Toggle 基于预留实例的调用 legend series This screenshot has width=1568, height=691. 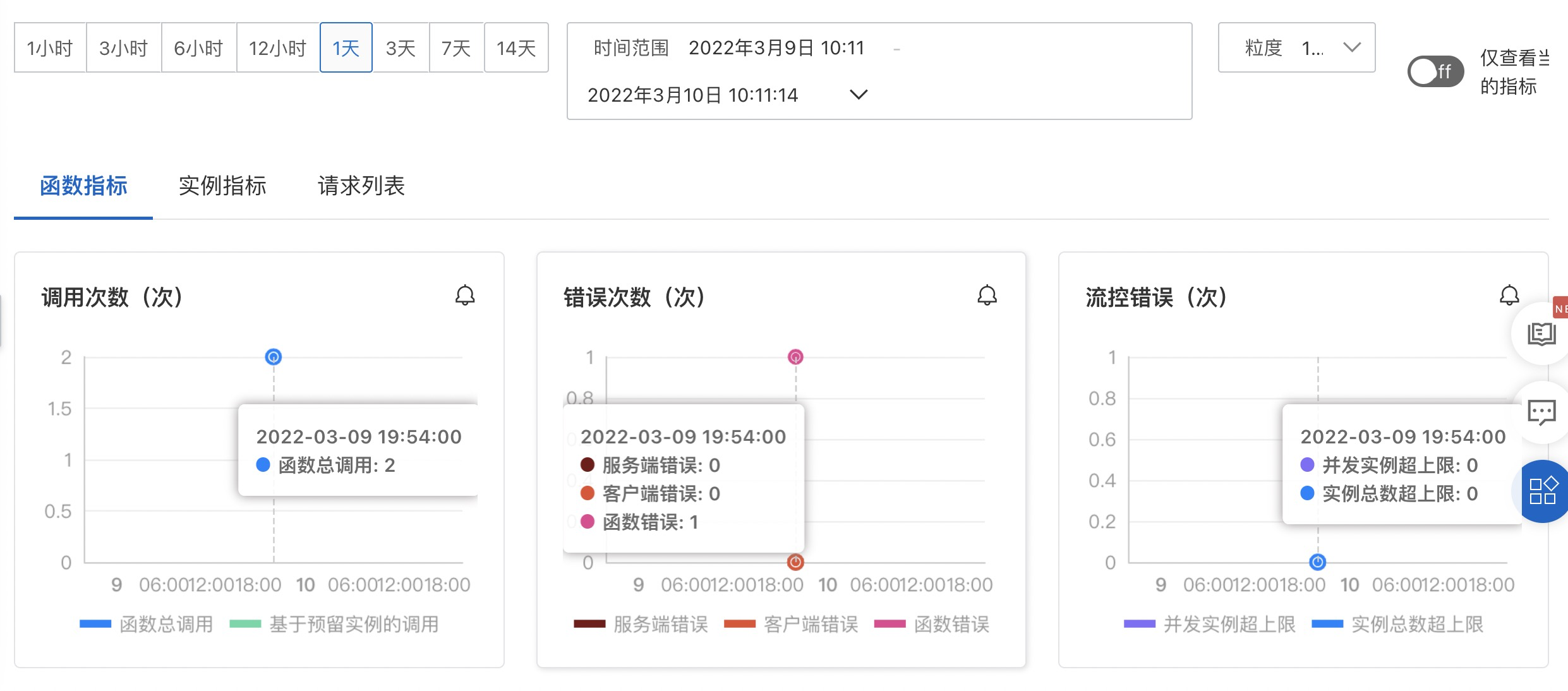334,624
